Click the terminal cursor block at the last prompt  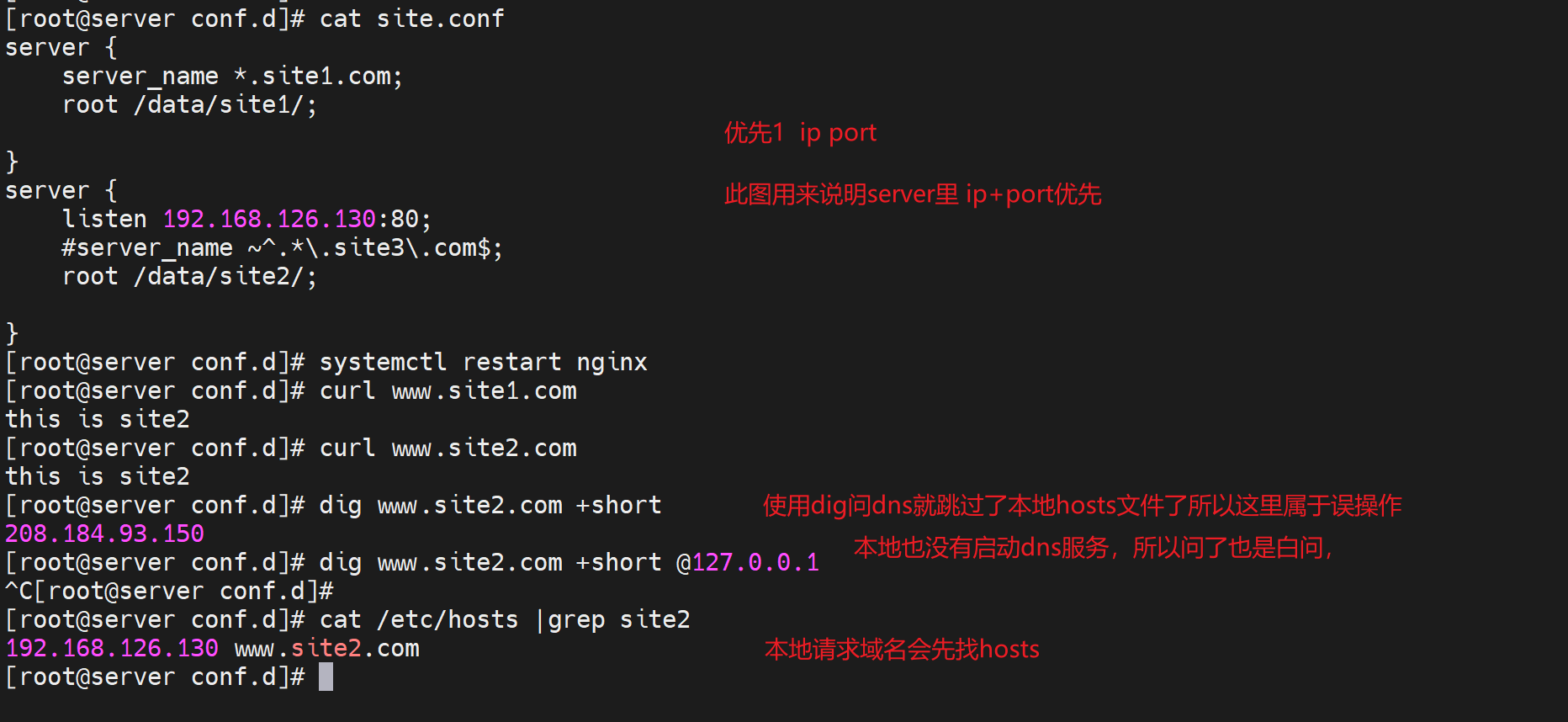pos(326,677)
